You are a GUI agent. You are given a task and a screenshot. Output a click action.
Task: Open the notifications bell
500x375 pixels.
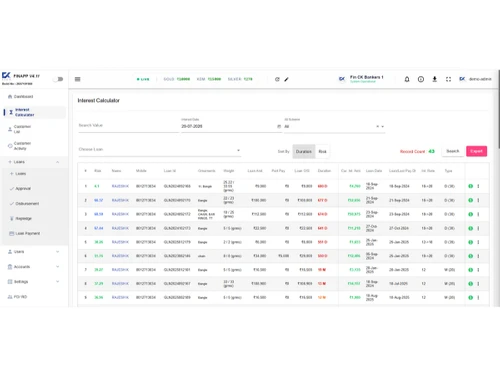click(x=407, y=79)
